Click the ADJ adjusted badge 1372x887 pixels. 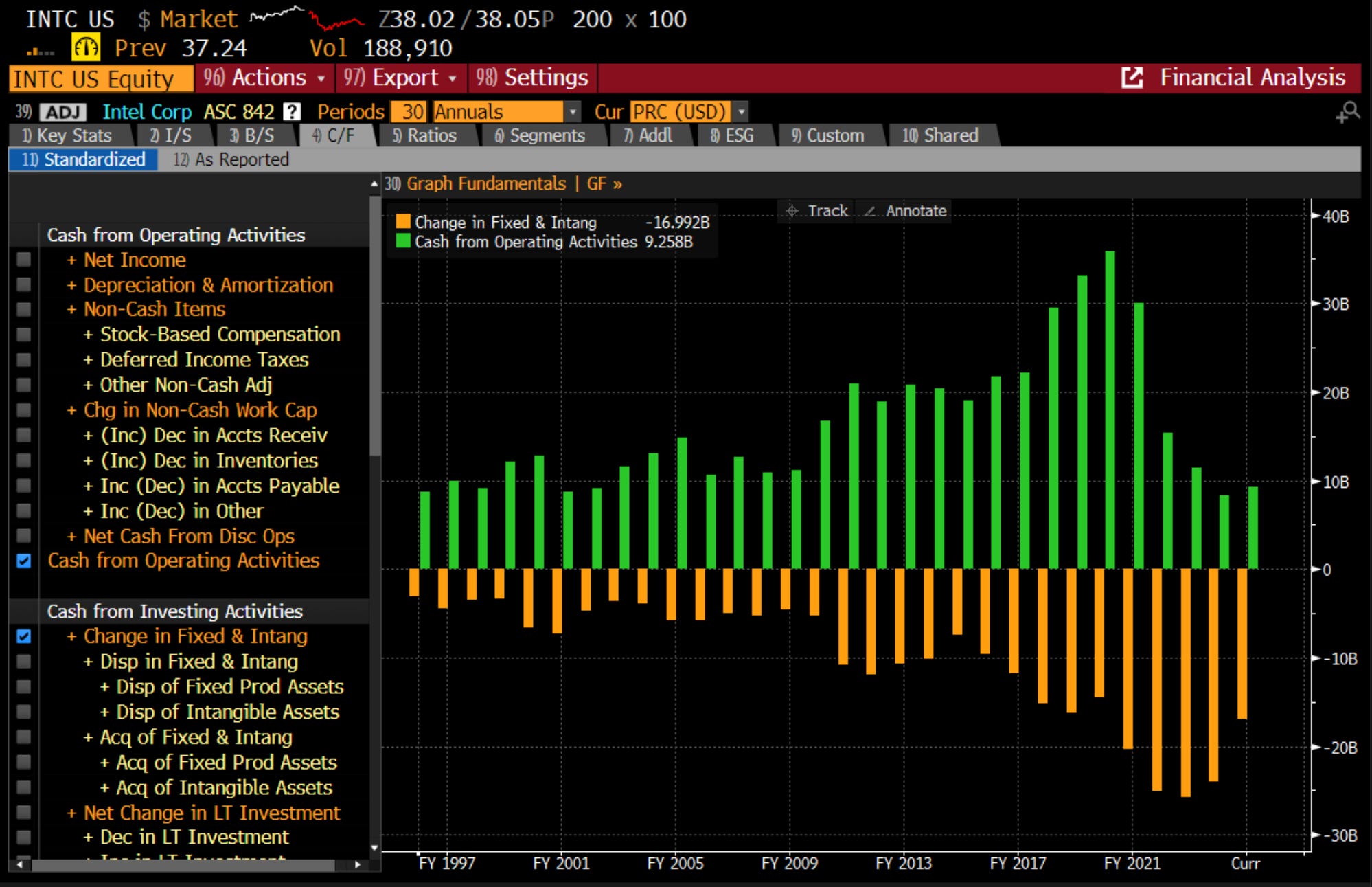tap(63, 112)
